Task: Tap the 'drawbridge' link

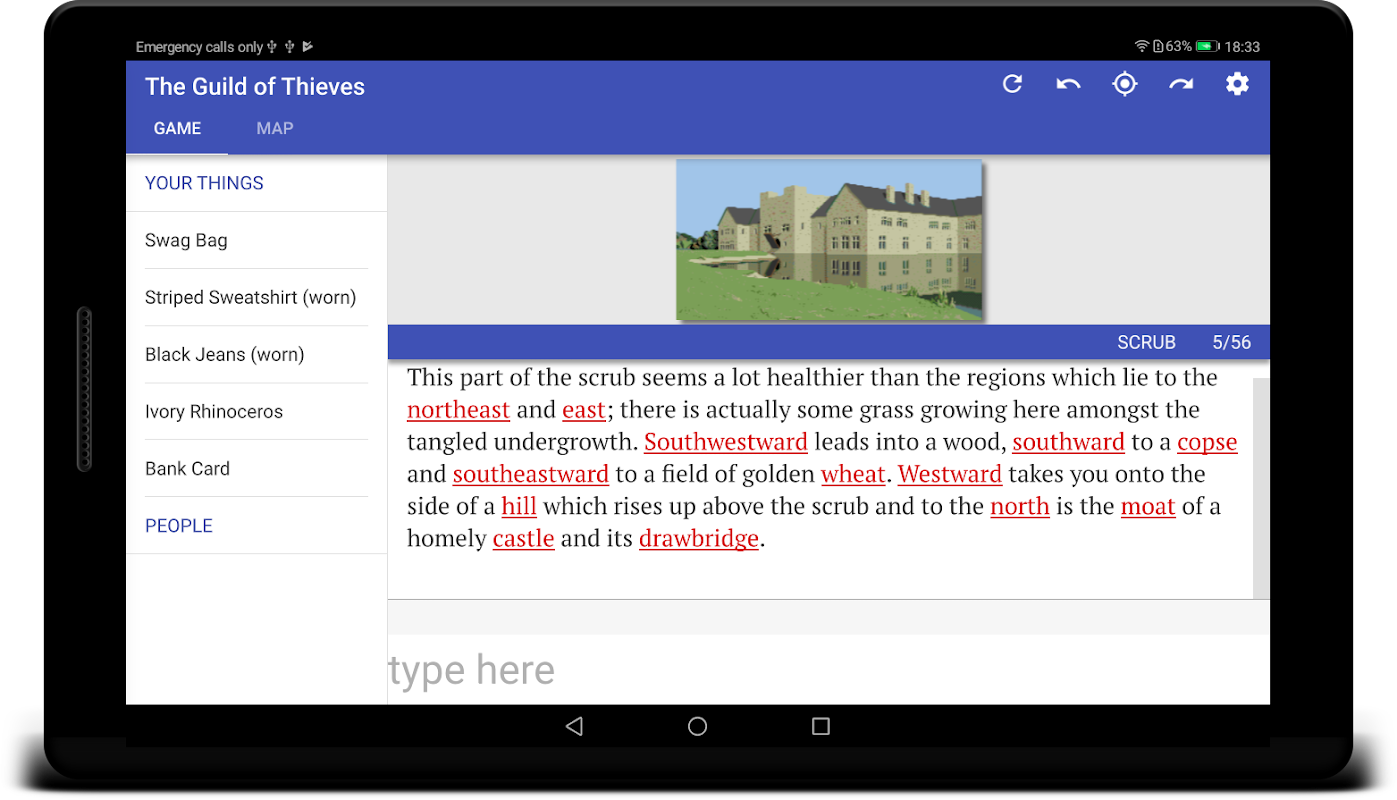Action: 699,538
